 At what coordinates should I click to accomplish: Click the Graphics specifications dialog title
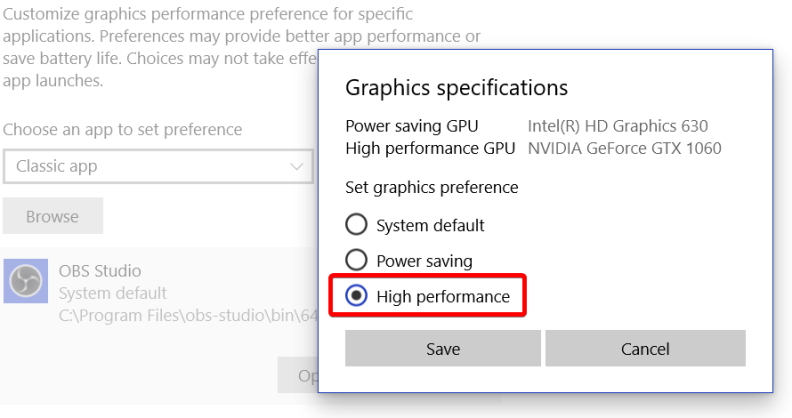[456, 87]
